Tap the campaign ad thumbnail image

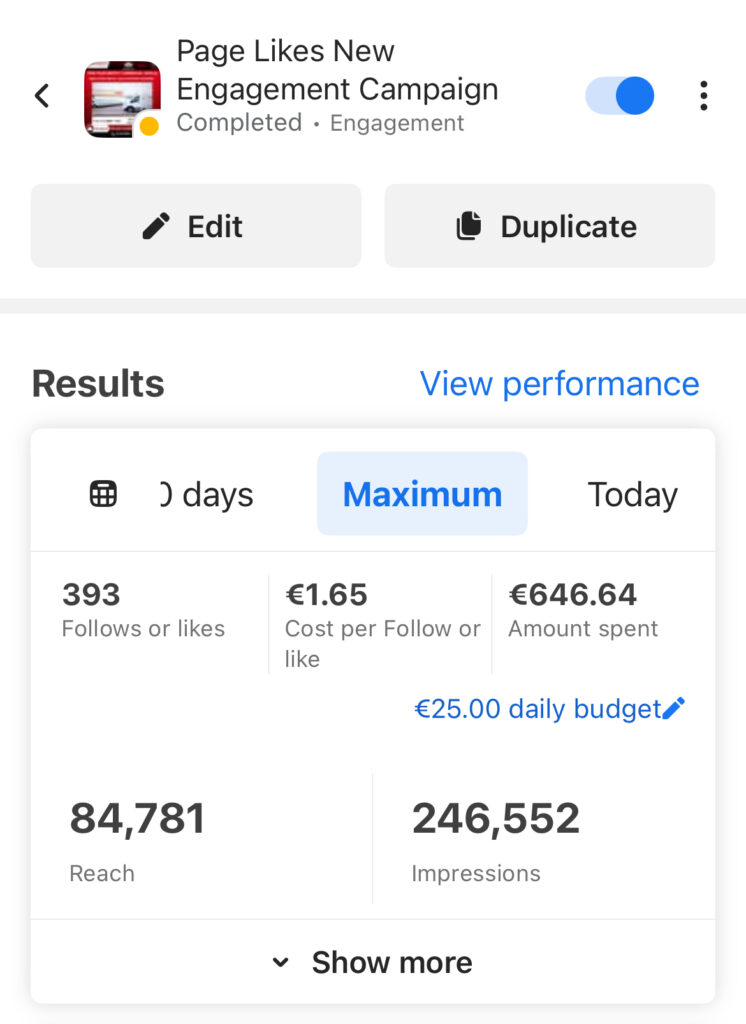[x=121, y=97]
